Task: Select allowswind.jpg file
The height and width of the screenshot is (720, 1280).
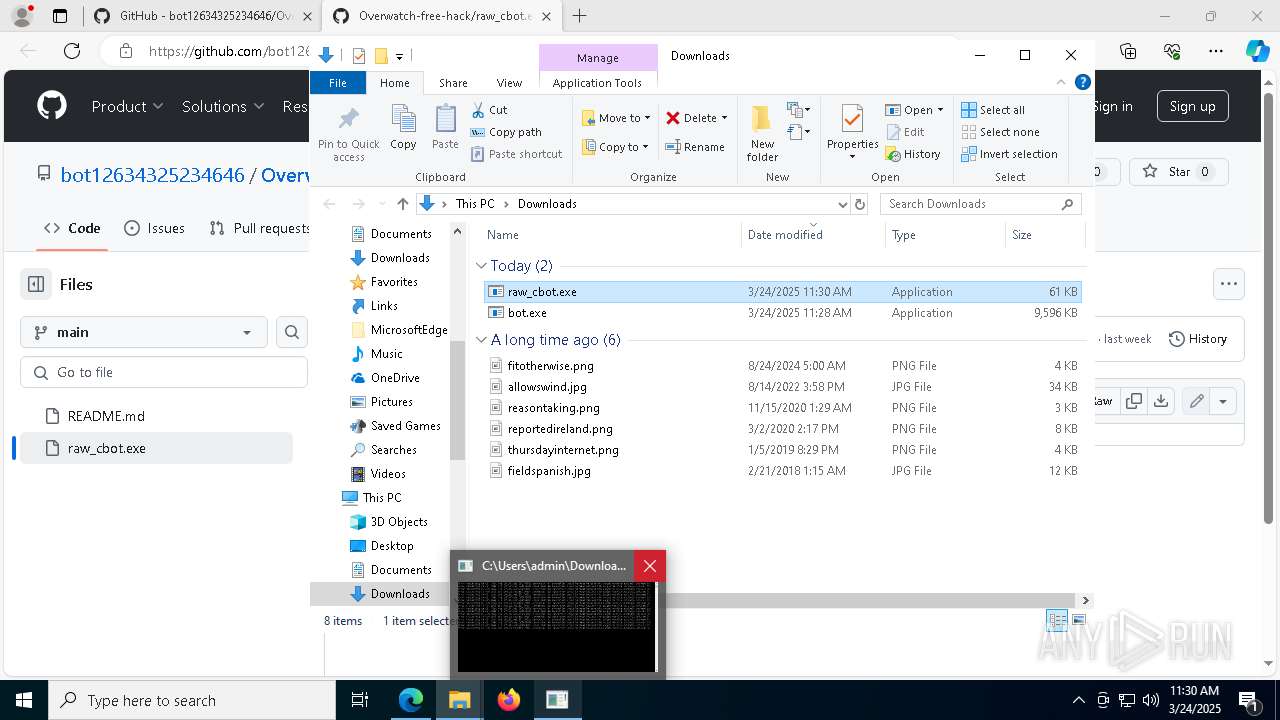Action: (782, 387)
